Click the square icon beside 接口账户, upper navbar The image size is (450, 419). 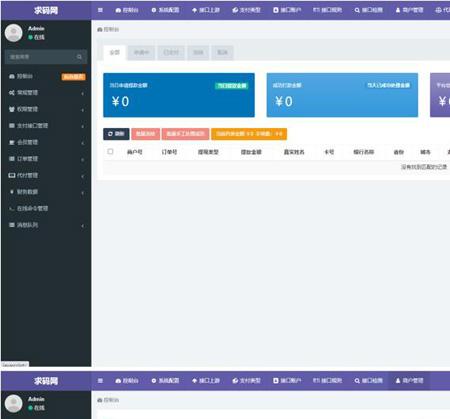[x=276, y=10]
